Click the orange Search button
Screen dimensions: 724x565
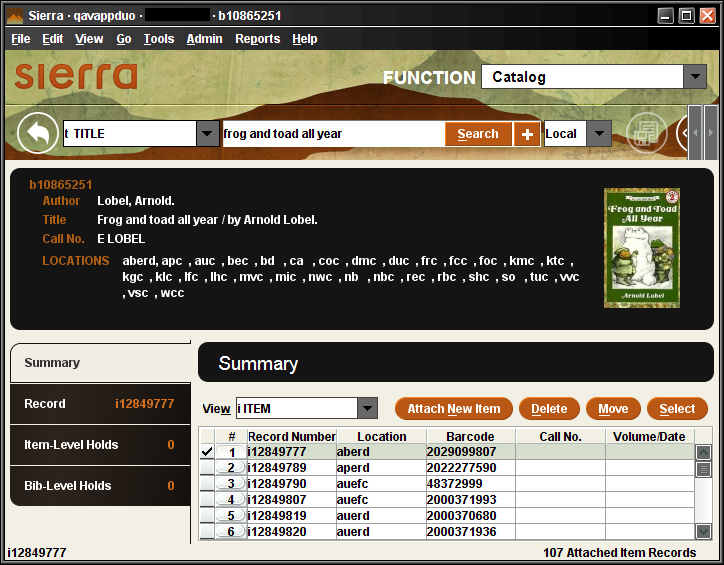(x=478, y=134)
